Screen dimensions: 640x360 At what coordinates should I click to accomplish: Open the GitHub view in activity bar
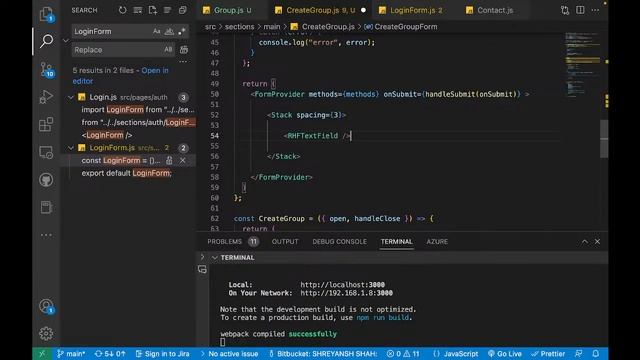(47, 180)
